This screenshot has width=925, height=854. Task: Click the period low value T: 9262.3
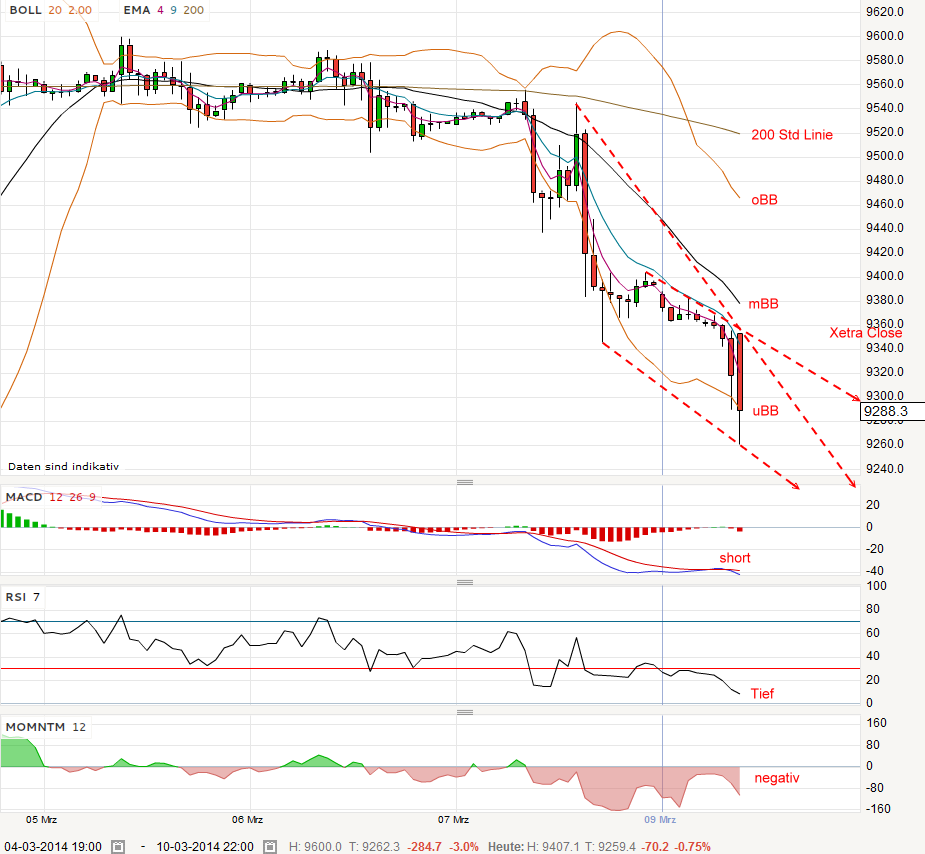point(374,847)
